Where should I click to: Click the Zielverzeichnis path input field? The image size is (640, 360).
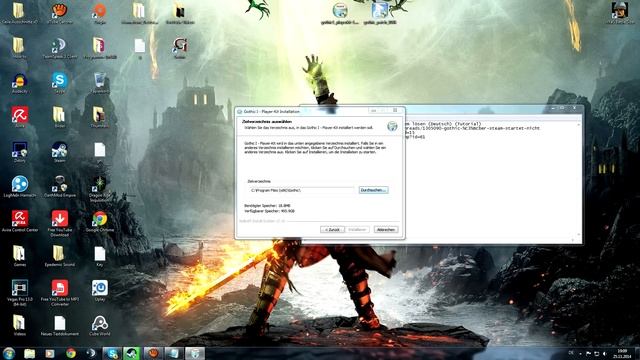[301, 190]
